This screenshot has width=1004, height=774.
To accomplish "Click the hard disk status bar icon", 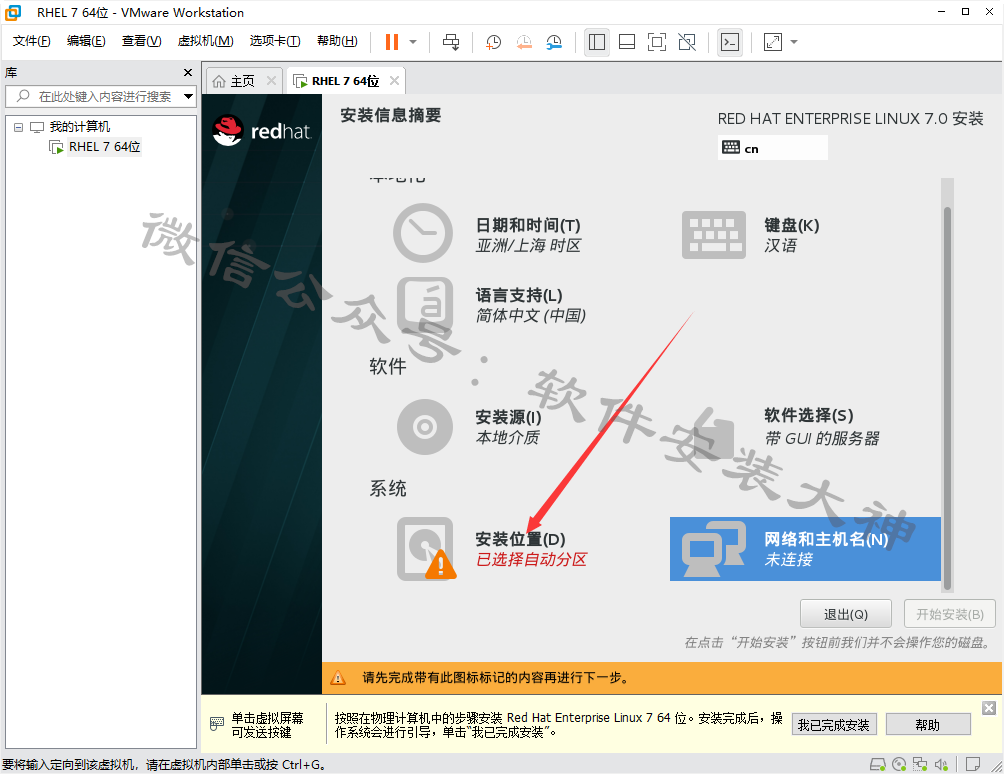I will [878, 764].
